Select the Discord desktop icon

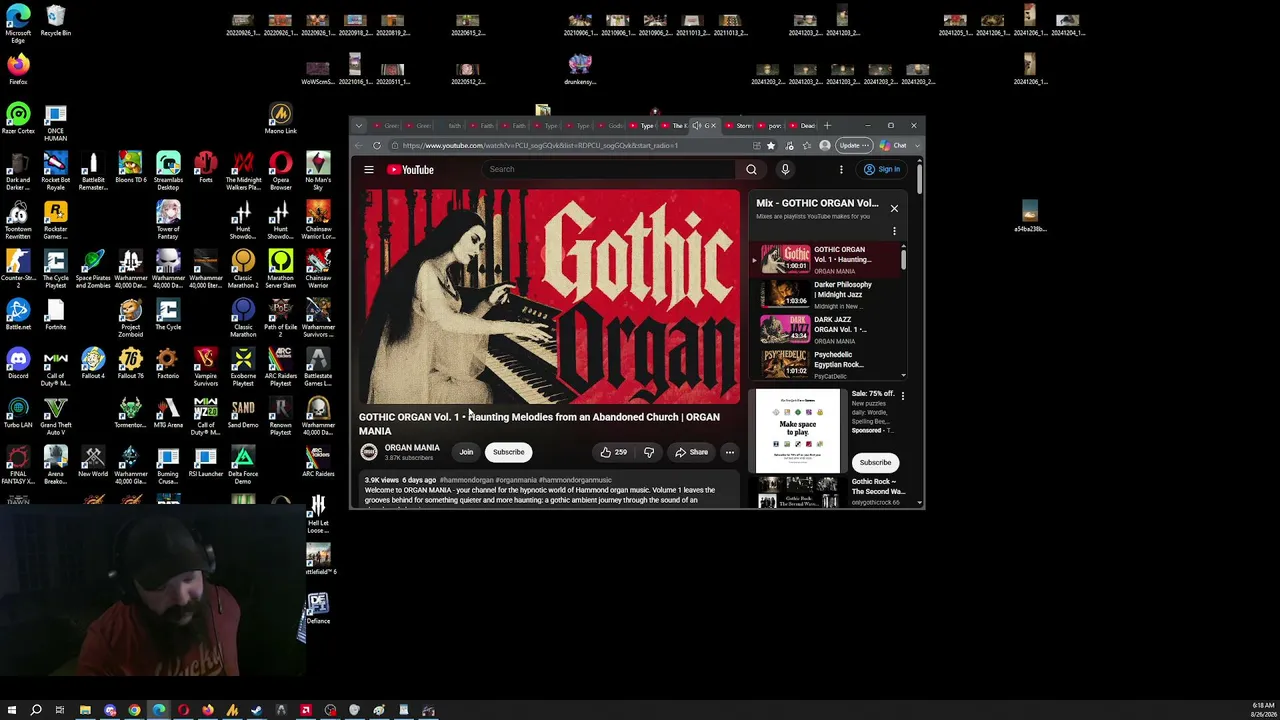click(x=18, y=364)
